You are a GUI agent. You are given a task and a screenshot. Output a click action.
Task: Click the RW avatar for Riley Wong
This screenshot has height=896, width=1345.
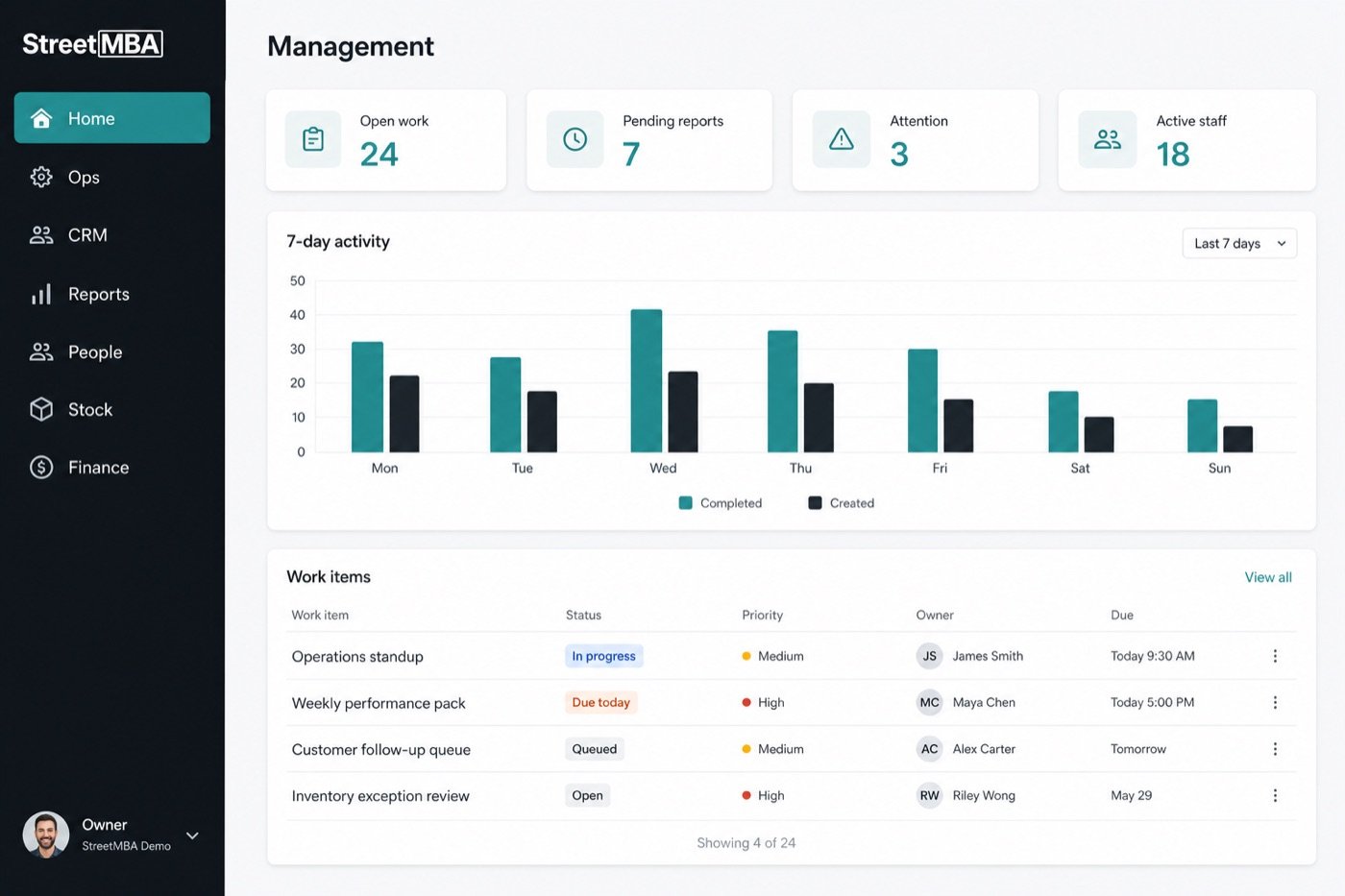point(929,795)
